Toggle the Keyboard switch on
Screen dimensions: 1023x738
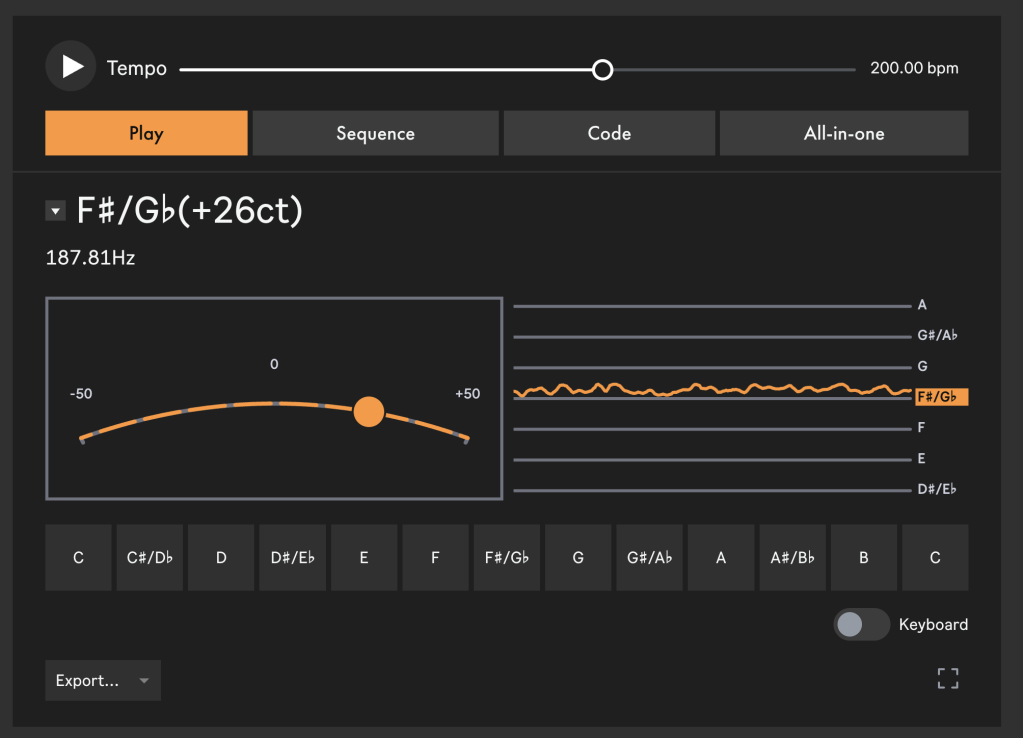tap(861, 624)
